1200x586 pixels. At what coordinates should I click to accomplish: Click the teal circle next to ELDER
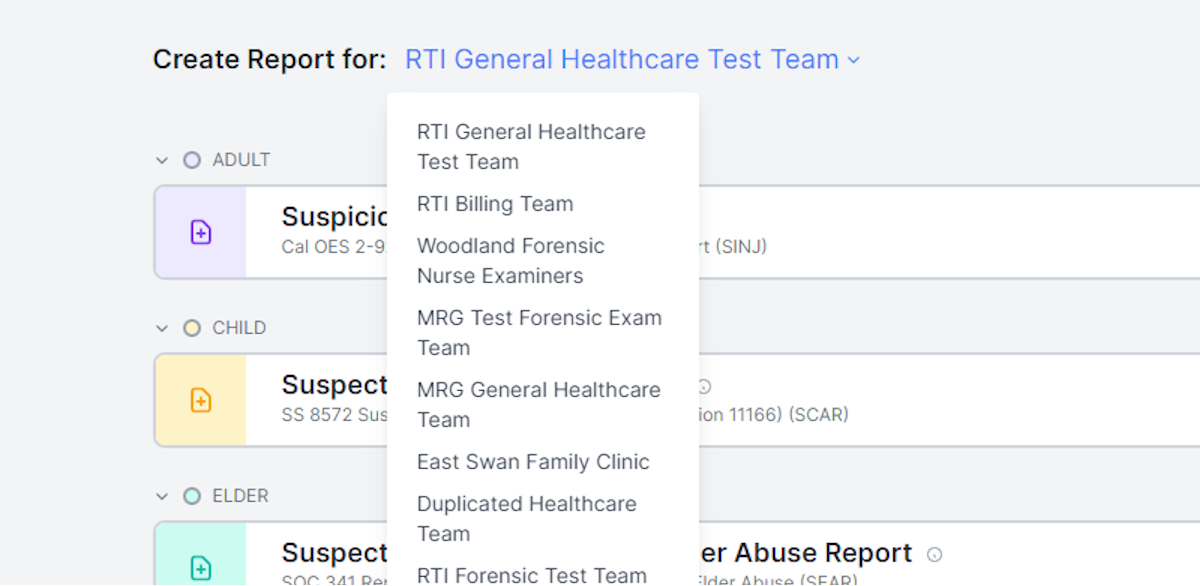pyautogui.click(x=192, y=496)
